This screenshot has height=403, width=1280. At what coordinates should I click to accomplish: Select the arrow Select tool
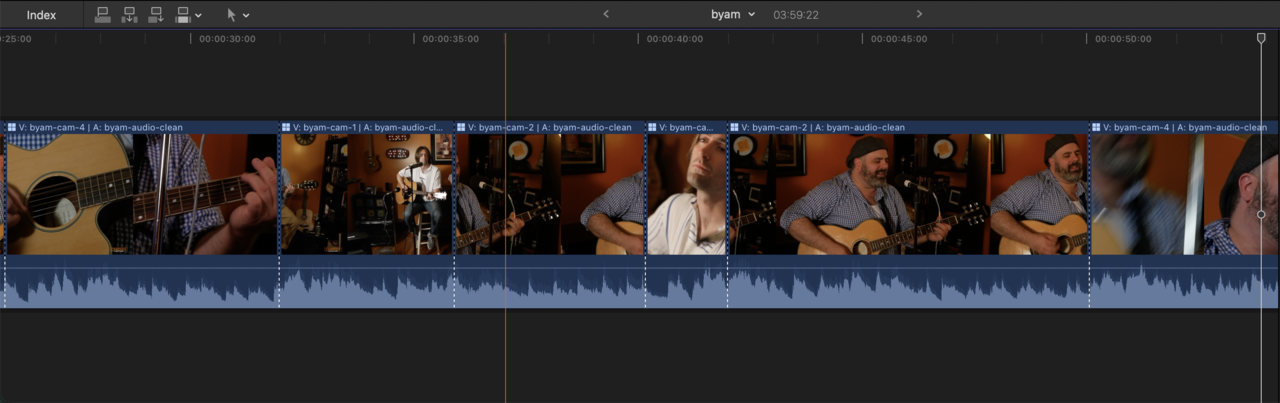pos(232,15)
